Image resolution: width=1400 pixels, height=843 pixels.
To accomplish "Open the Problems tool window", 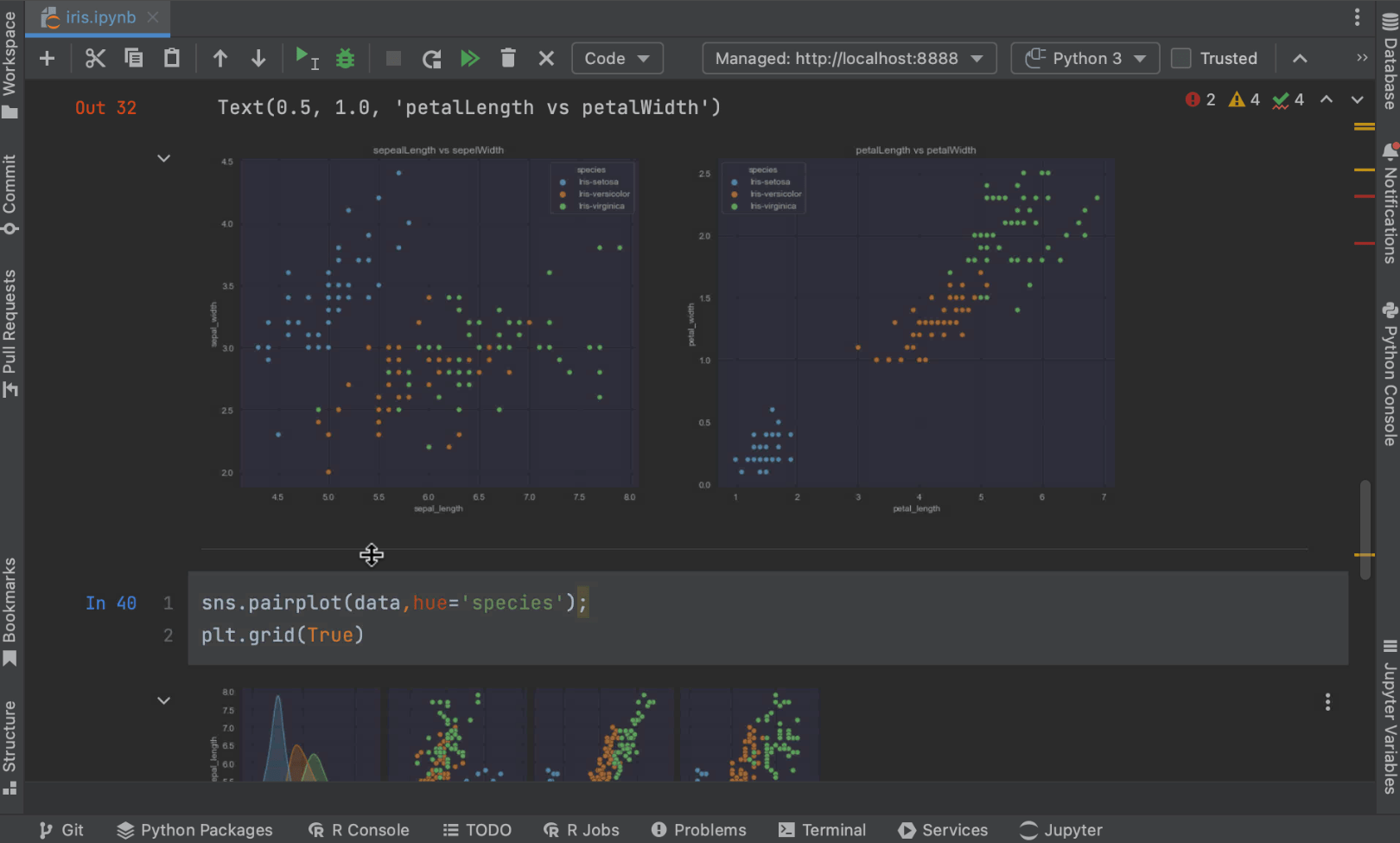I will [x=698, y=830].
